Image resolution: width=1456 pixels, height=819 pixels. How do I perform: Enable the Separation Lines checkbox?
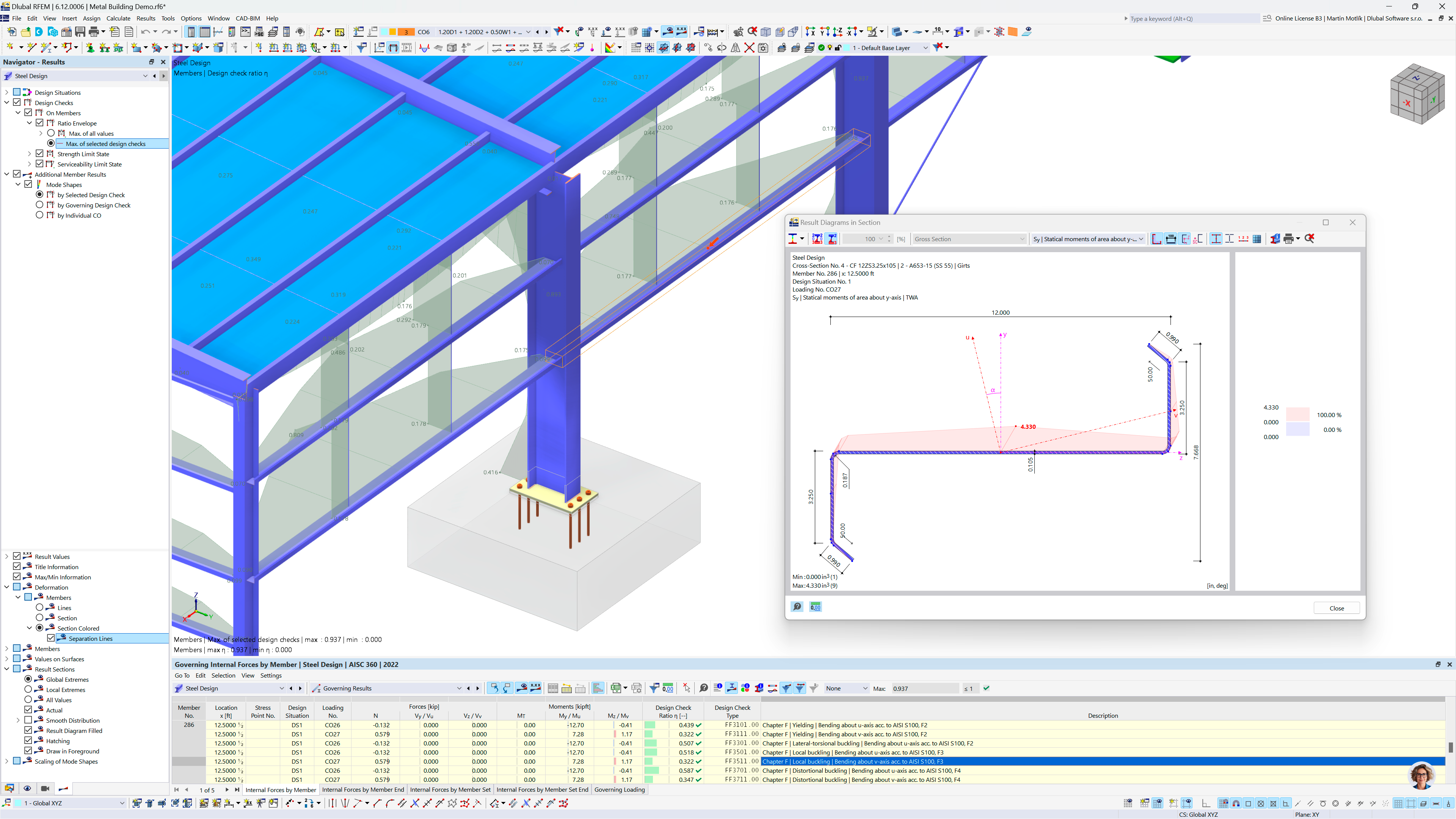52,638
